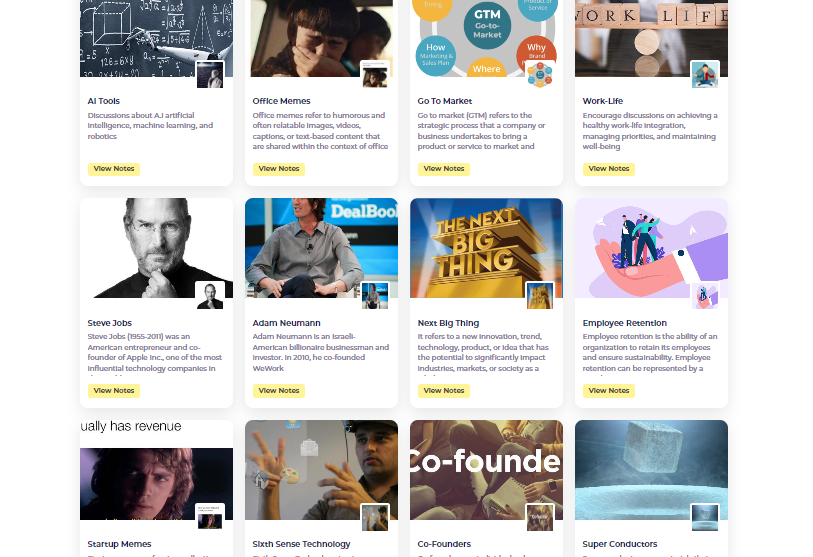Open The Next Big Thing golden cover image
This screenshot has height=557, width=813.
point(486,248)
